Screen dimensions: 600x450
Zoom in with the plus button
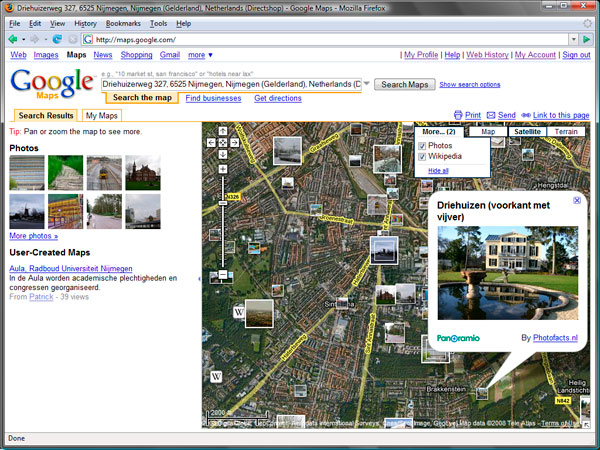click(223, 169)
